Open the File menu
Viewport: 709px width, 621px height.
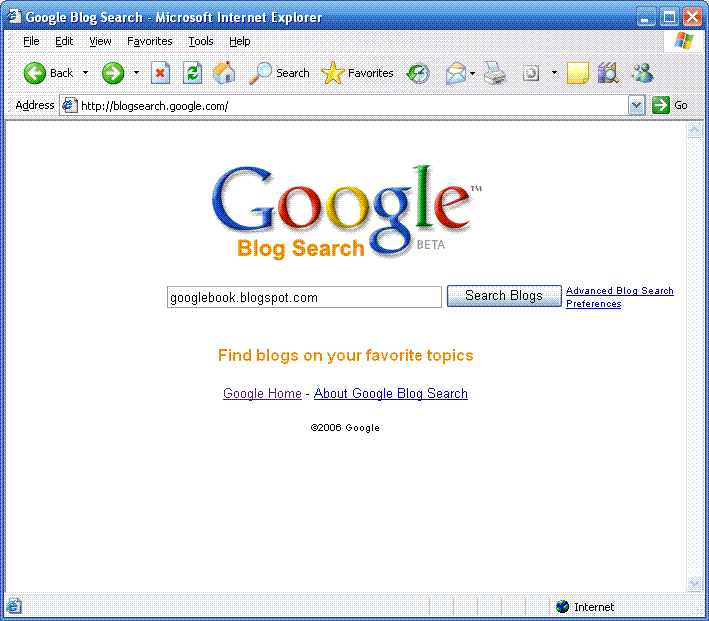click(31, 41)
